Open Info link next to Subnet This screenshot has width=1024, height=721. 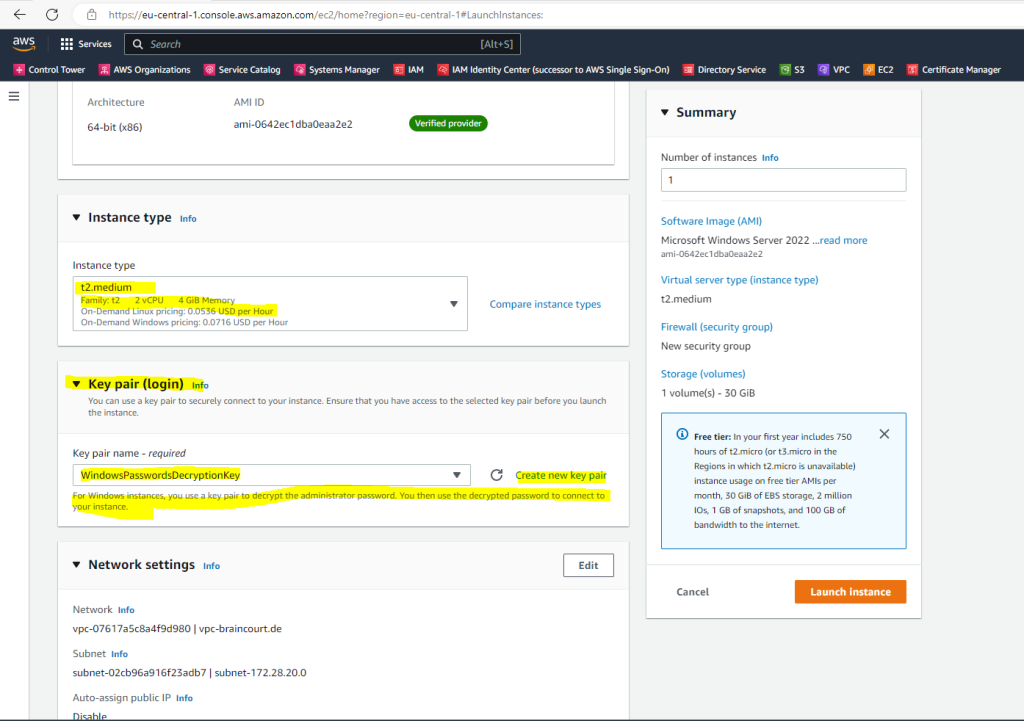(x=120, y=654)
